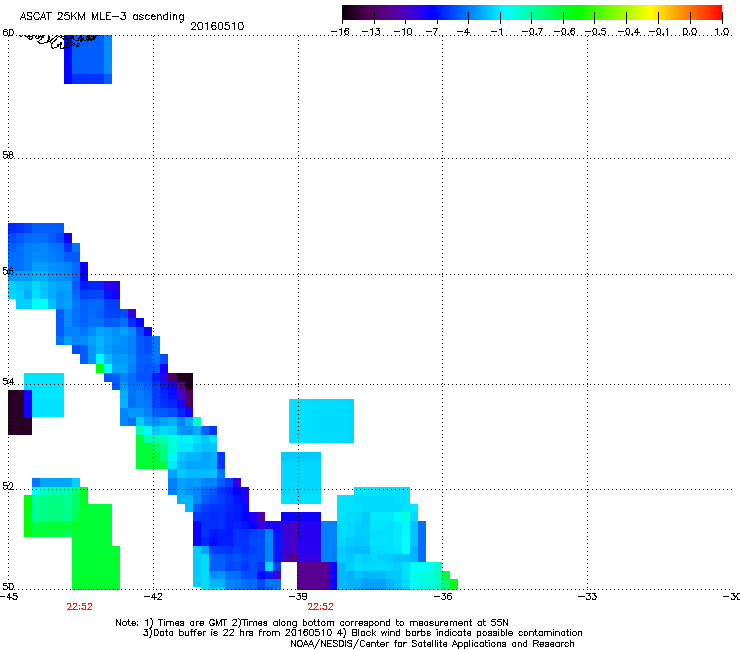Click the color scale label "-0.1"
740x650 pixels.
click(x=659, y=32)
